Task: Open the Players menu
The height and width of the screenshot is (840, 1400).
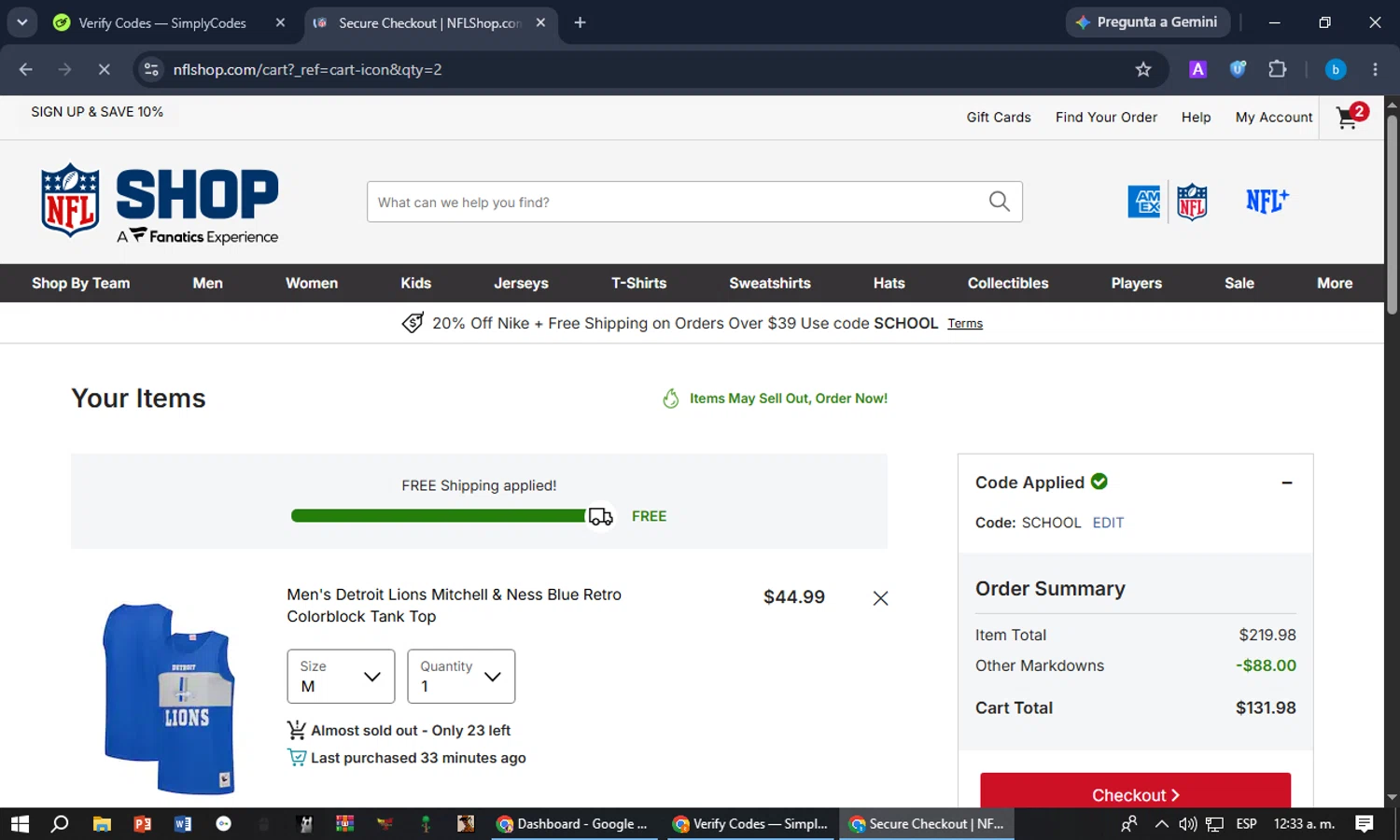Action: (1137, 283)
